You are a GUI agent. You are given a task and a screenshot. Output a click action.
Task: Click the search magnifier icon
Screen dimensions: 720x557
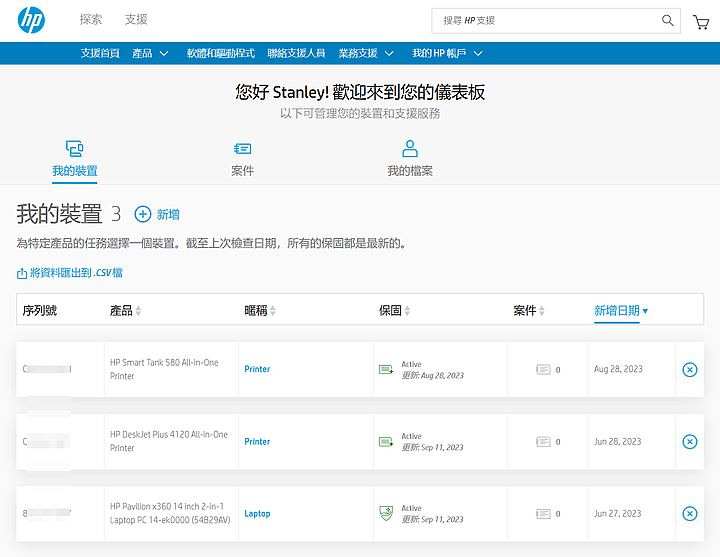667,20
